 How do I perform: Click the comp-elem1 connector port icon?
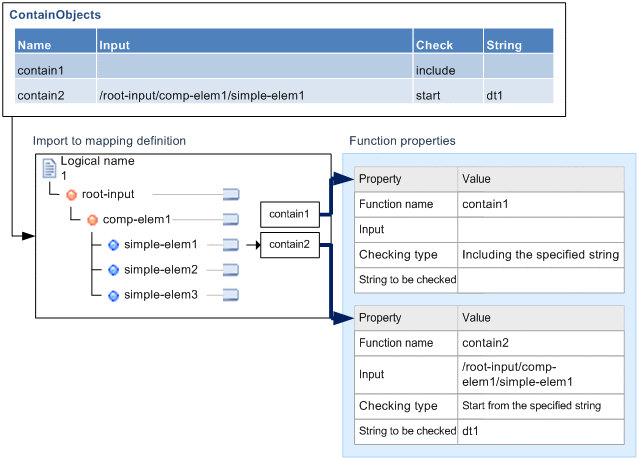click(230, 219)
